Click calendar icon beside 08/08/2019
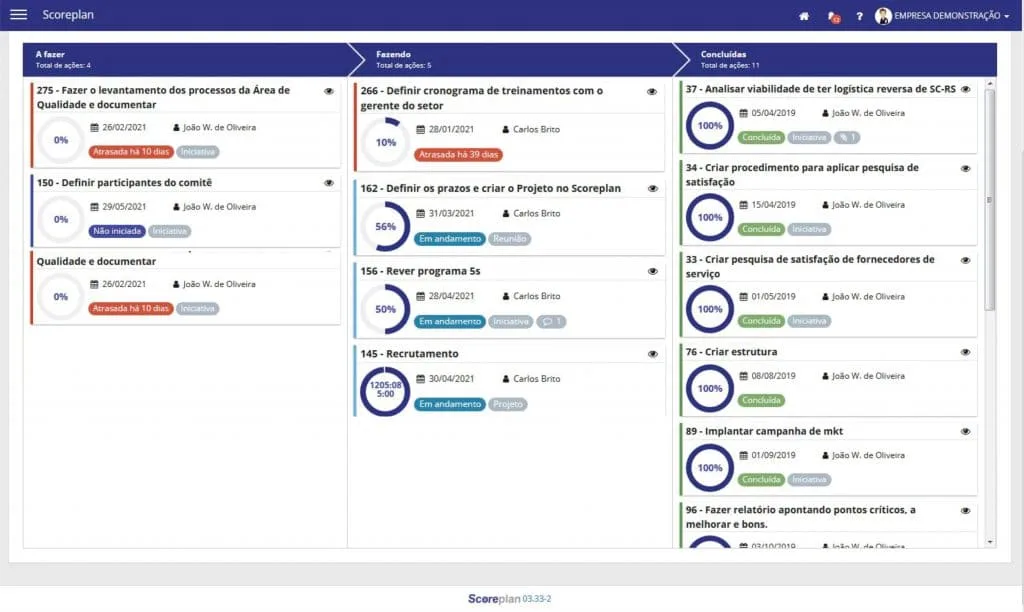The image size is (1024, 612). click(743, 376)
